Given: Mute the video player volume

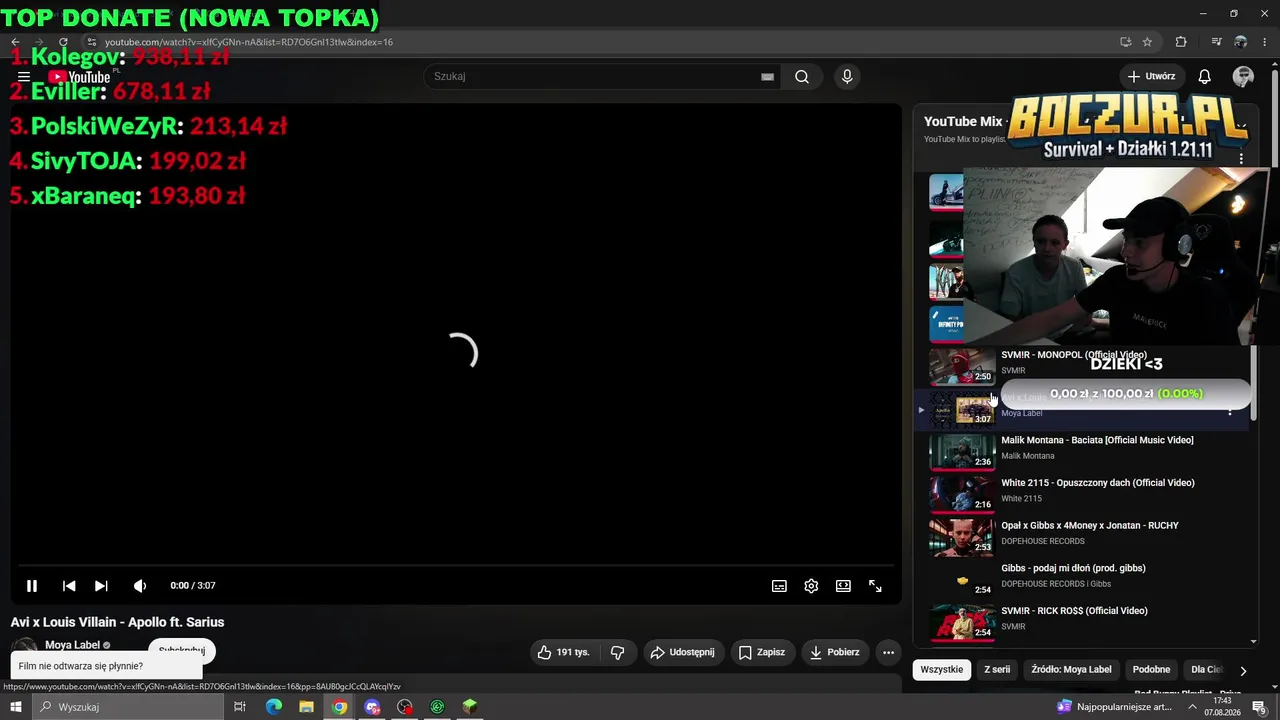Looking at the screenshot, I should 140,586.
